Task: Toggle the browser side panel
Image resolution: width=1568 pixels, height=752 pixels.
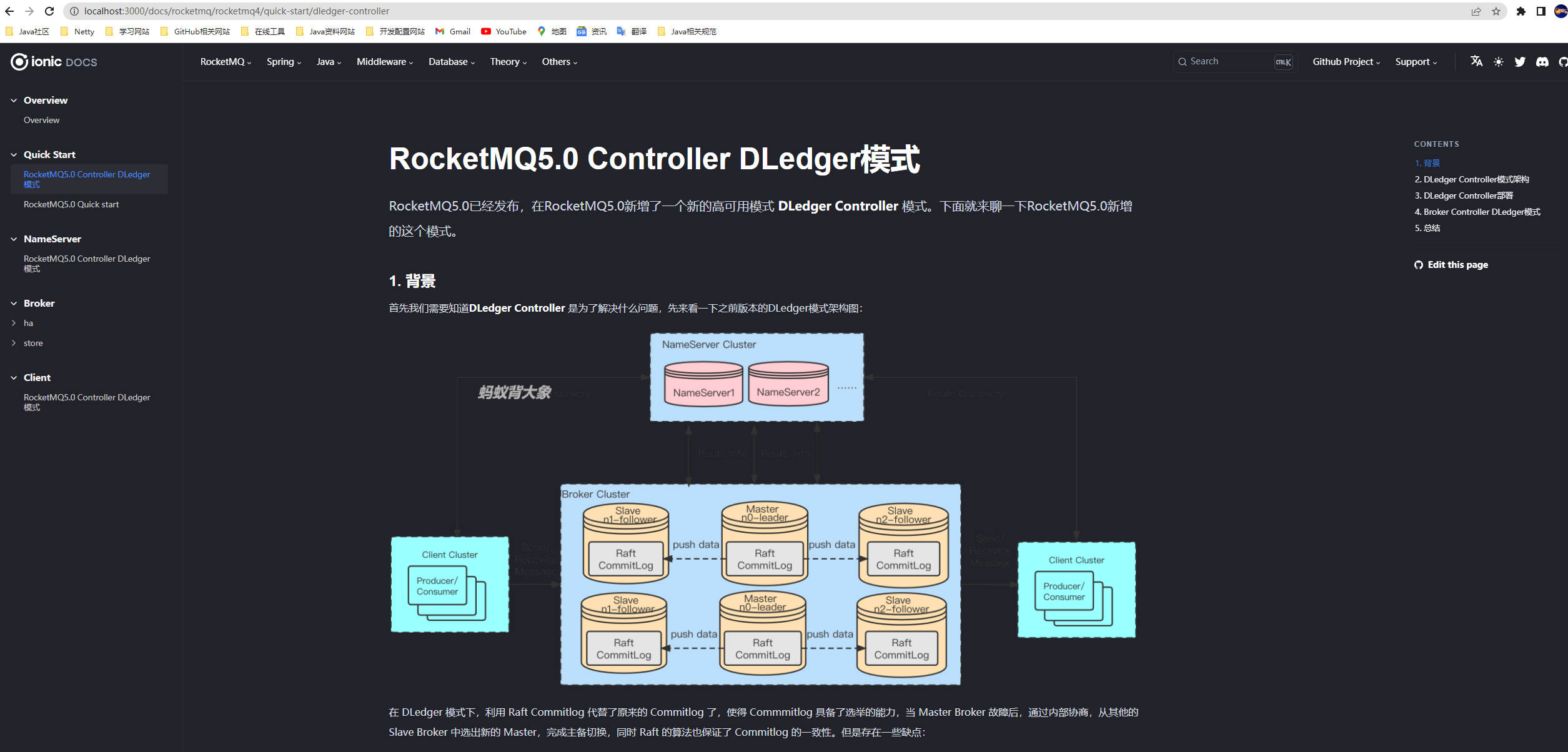Action: (1541, 11)
